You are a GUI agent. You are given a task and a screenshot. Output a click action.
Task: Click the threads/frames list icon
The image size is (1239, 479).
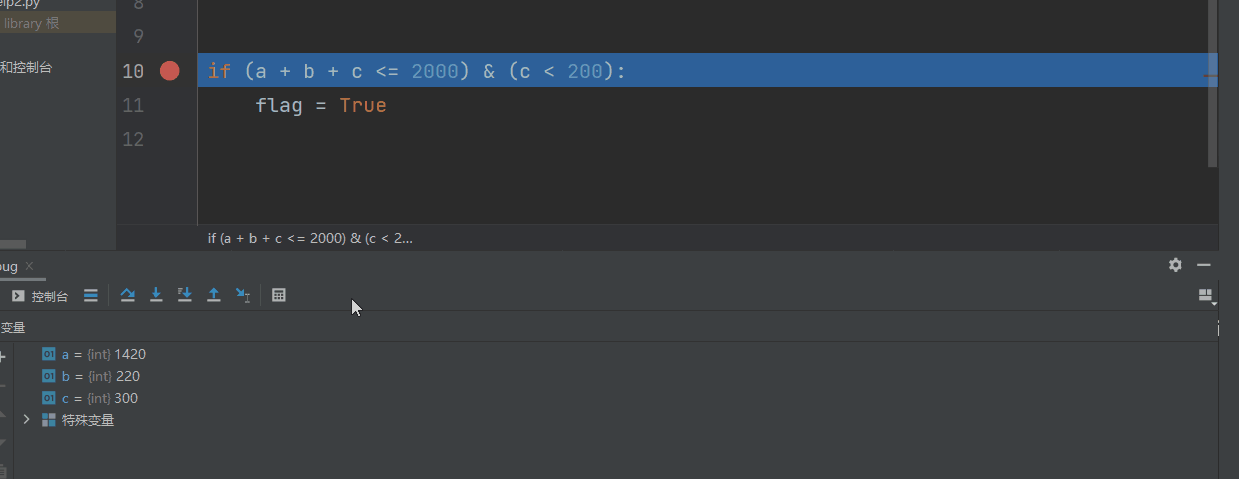click(90, 295)
